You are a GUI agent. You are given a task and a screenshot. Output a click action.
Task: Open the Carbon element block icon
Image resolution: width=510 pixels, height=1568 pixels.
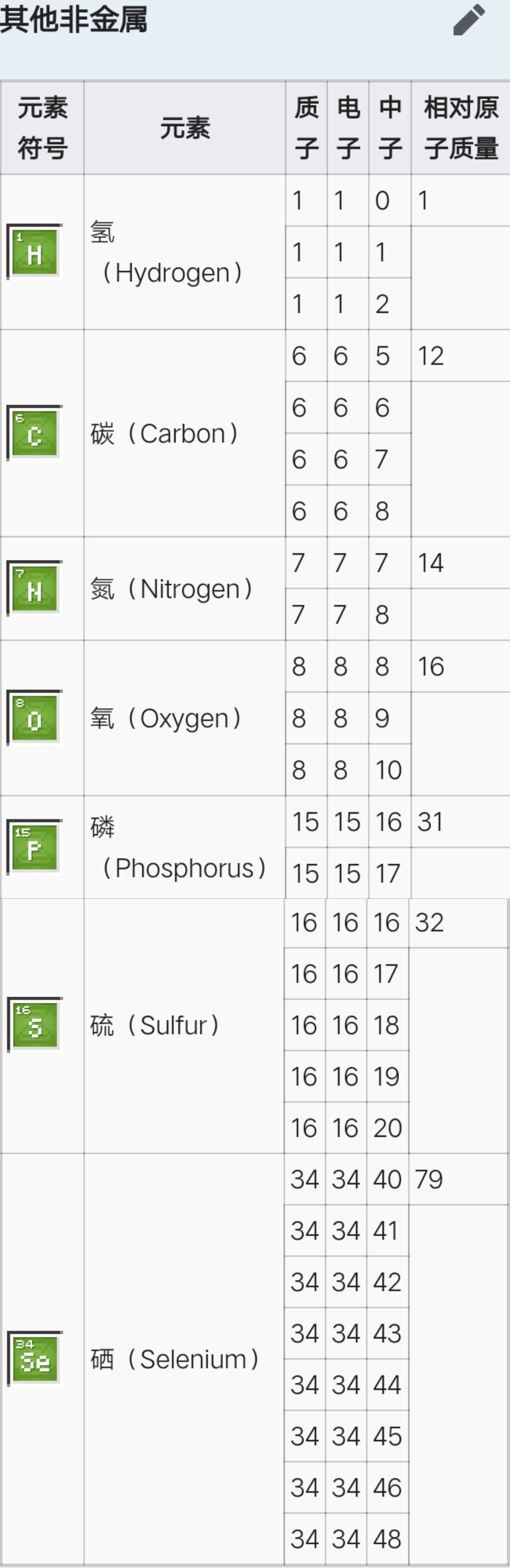click(x=34, y=433)
